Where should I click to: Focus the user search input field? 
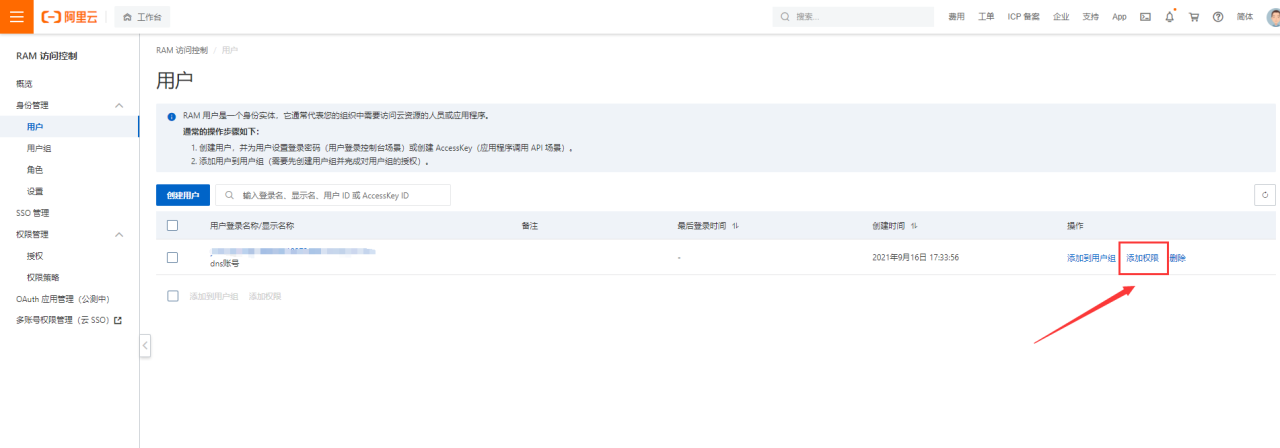point(333,195)
